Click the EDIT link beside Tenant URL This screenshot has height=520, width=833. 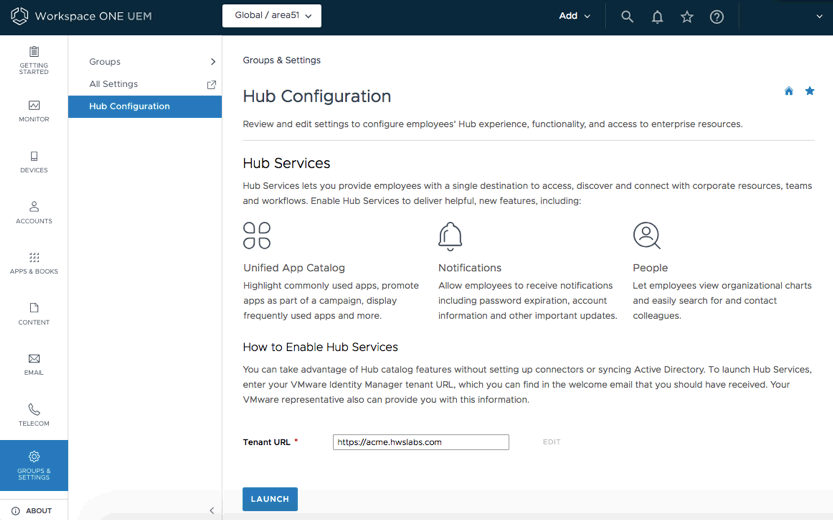[551, 442]
